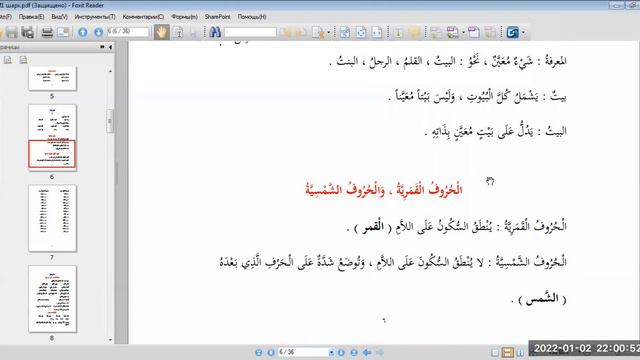Select the Hand tool
Image resolution: width=640 pixels, height=360 pixels.
pyautogui.click(x=162, y=32)
